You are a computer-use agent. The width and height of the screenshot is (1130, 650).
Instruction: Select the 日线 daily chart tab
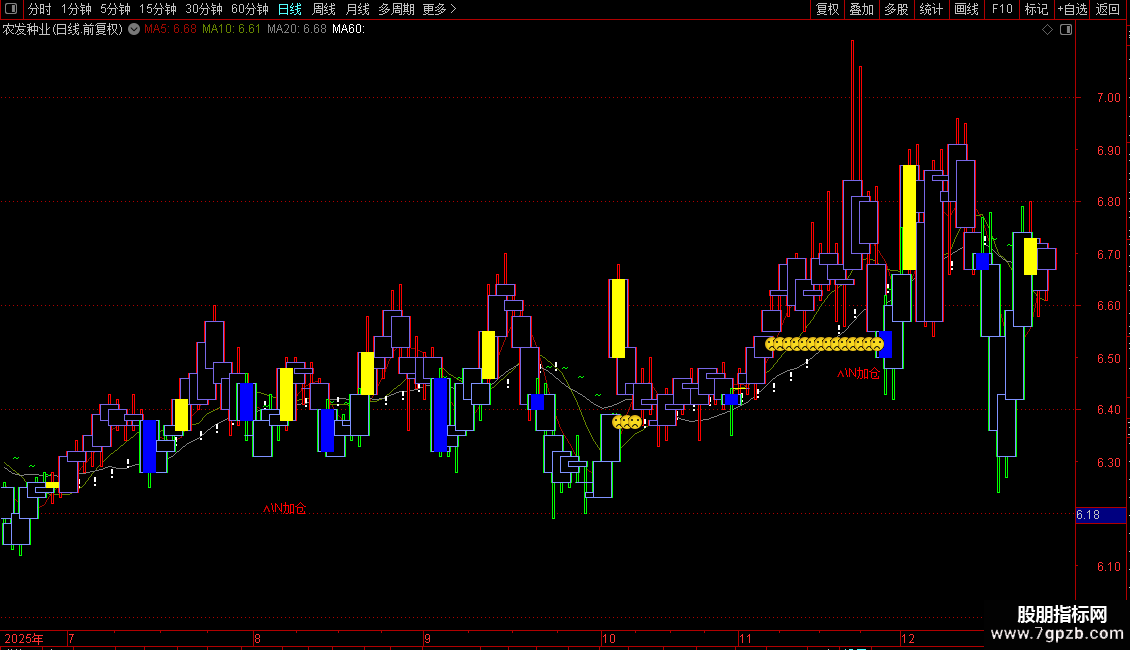(290, 9)
